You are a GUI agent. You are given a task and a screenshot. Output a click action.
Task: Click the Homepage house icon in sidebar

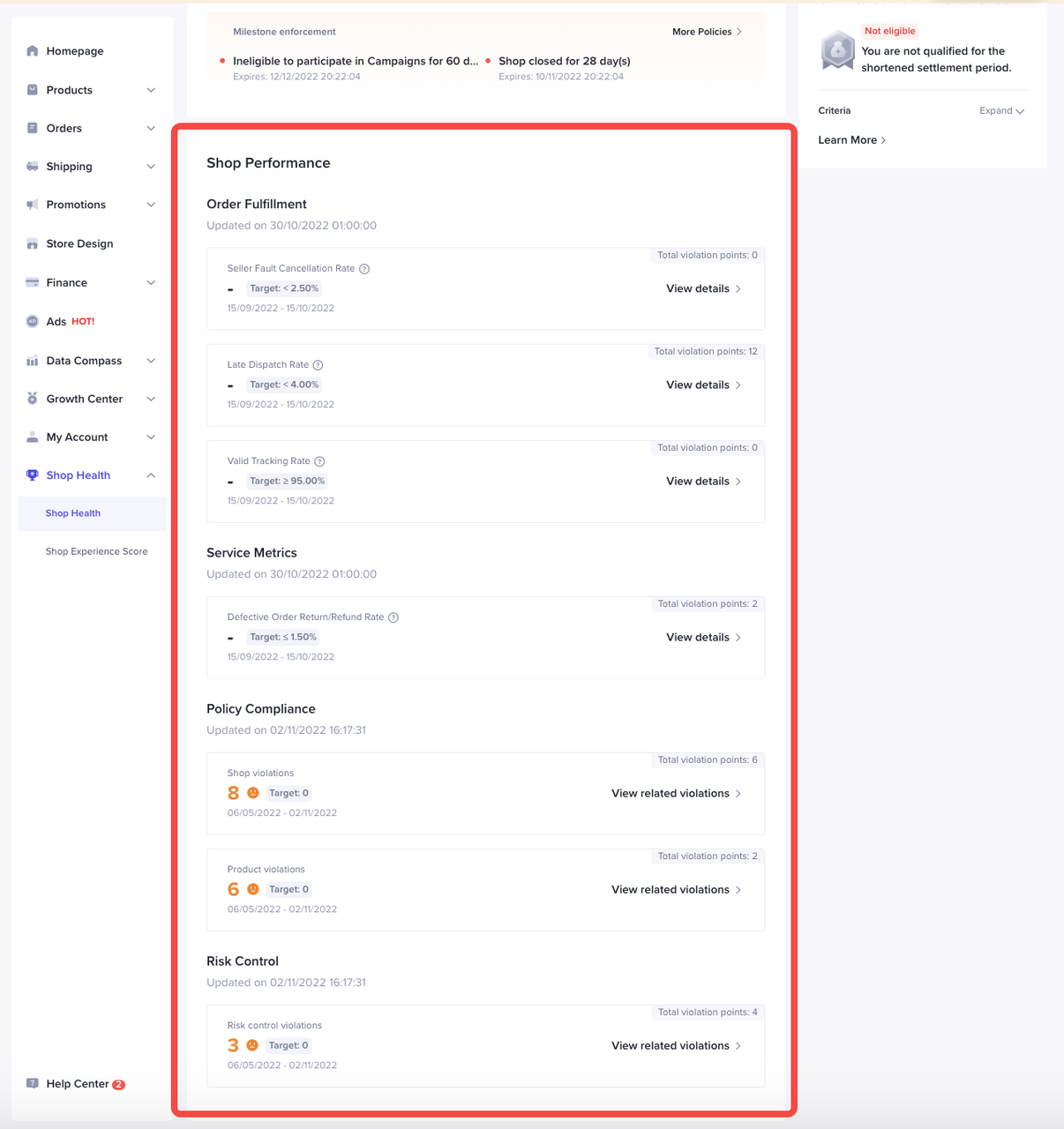coord(33,51)
